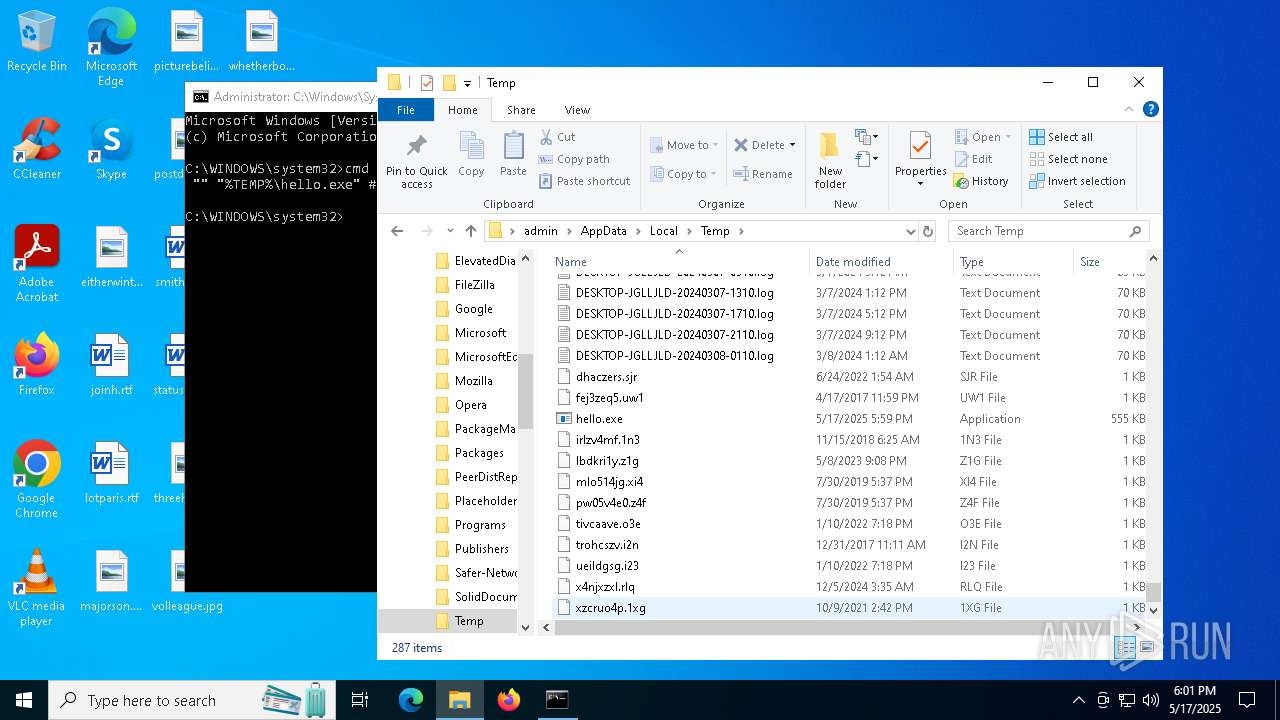Click History in ribbon

(981, 181)
